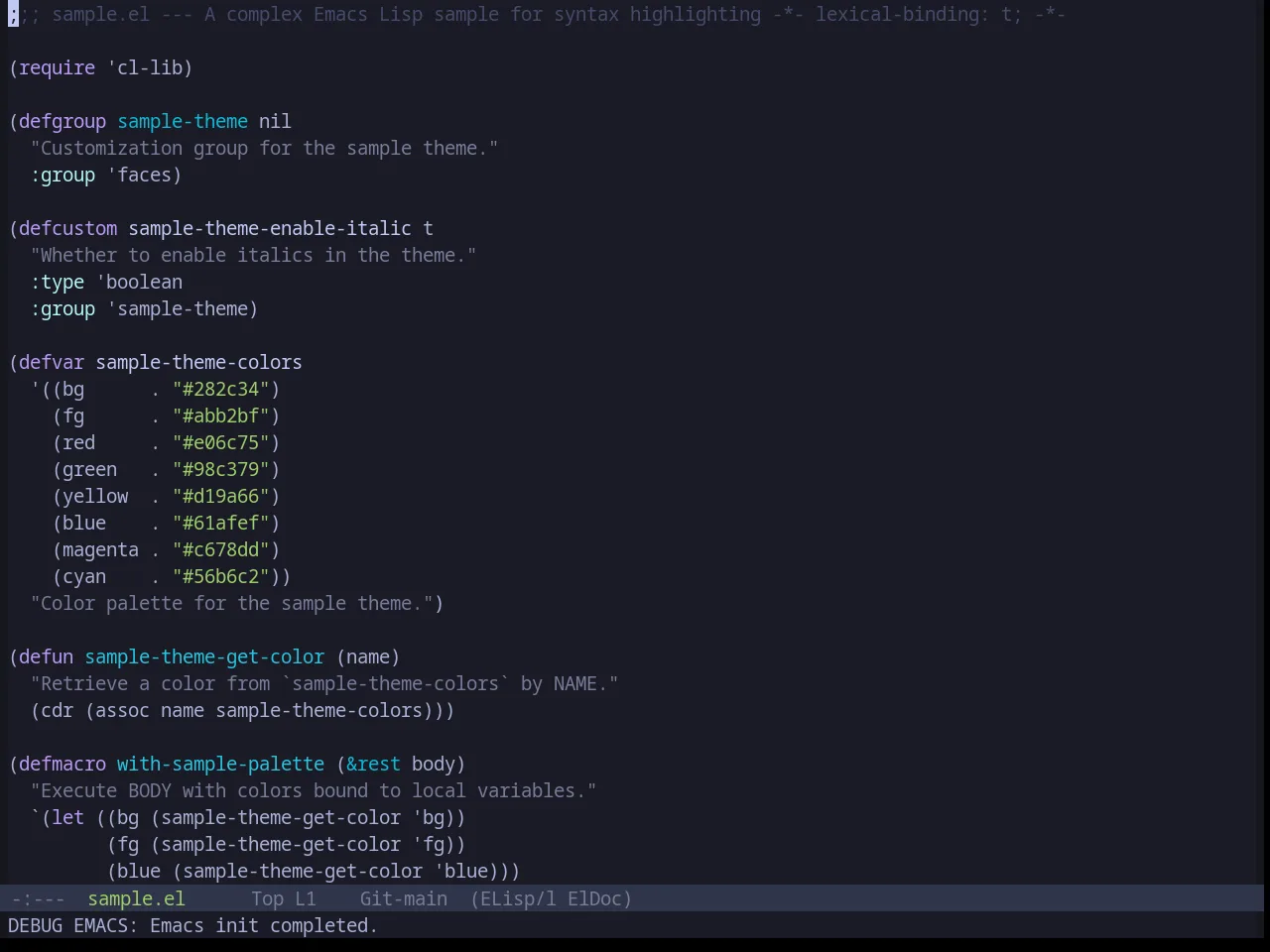Click the 'defun' keyword
This screenshot has height=952, width=1270.
tap(46, 656)
